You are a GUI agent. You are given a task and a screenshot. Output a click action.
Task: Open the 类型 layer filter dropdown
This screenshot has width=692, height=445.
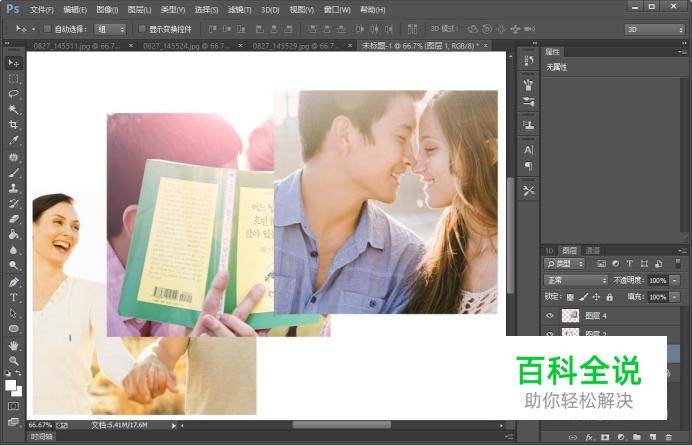click(564, 264)
